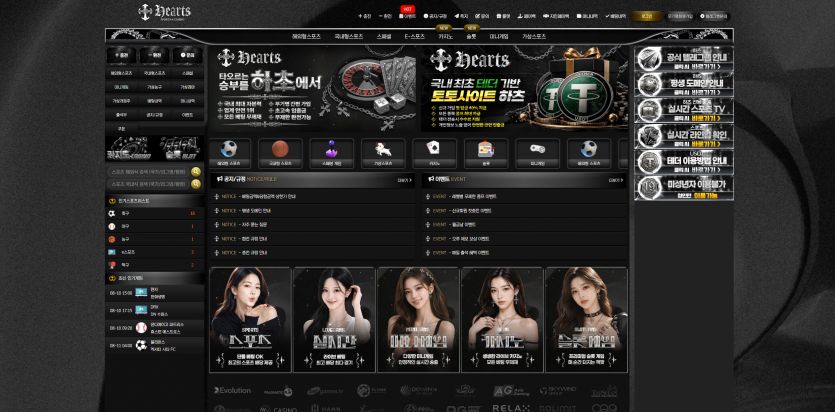This screenshot has height=412, width=835.
Task: Open 가상스포츠 in the main navigation
Action: point(534,37)
